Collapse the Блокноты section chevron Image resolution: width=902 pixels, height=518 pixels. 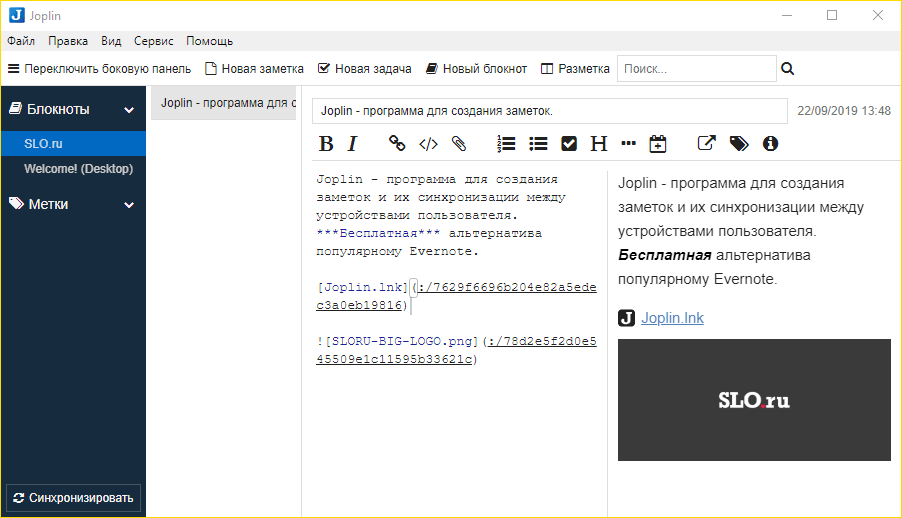(129, 110)
